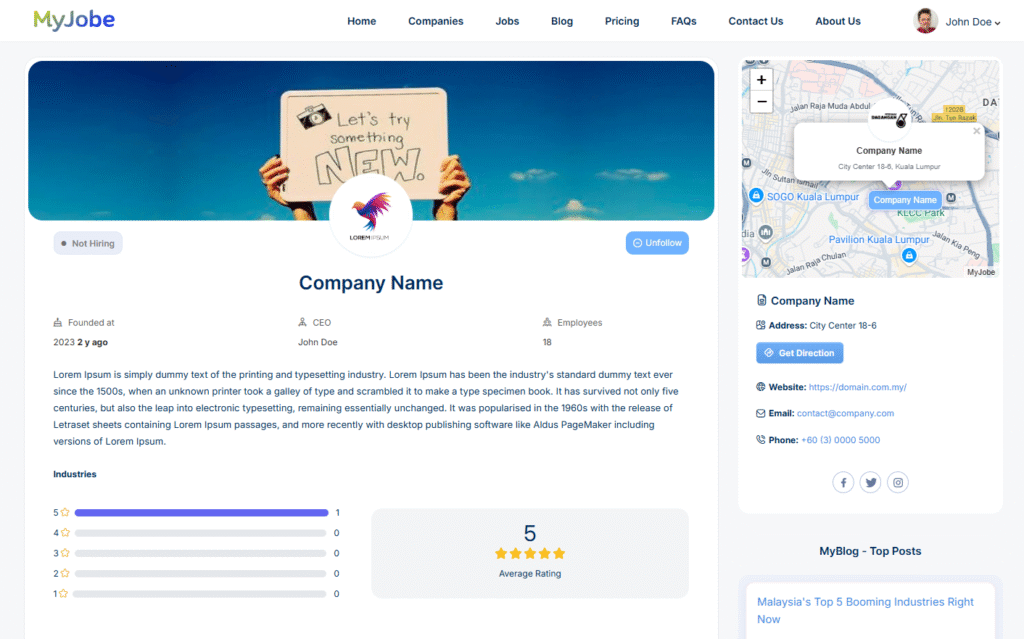This screenshot has width=1024, height=639.
Task: Click the company bird logo
Action: (x=370, y=216)
